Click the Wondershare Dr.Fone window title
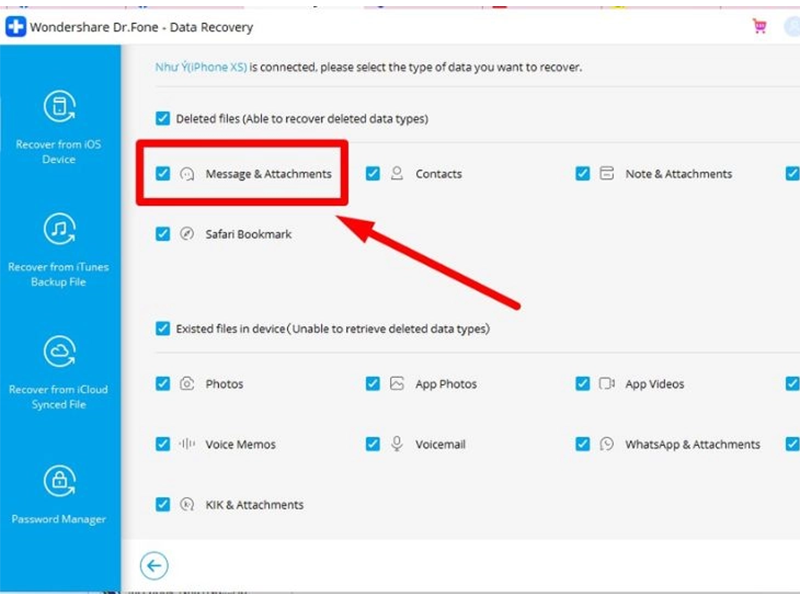The width and height of the screenshot is (800, 600). tap(141, 27)
